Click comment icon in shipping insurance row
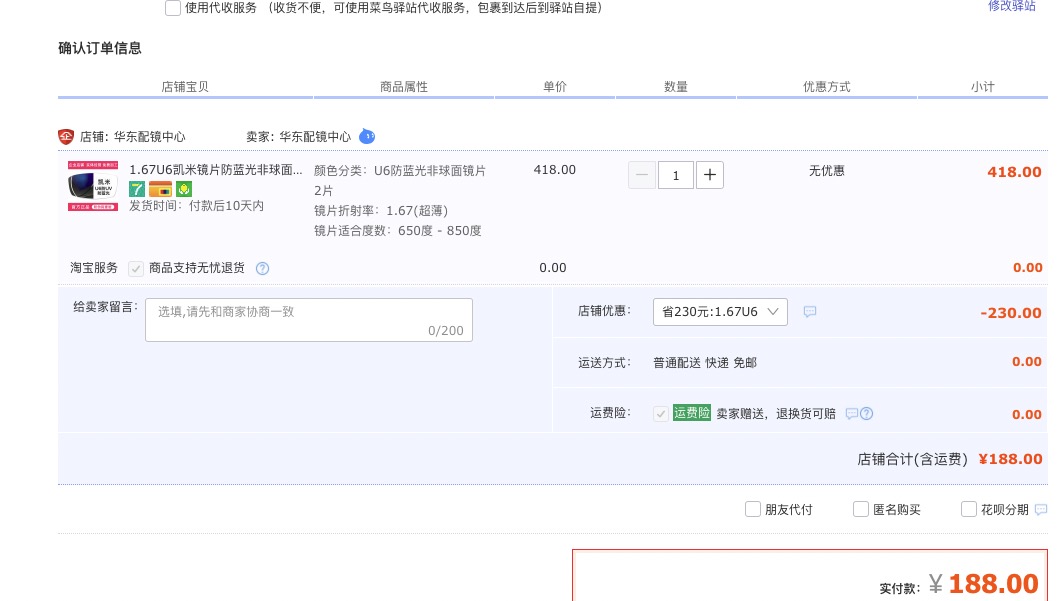 pyautogui.click(x=851, y=413)
